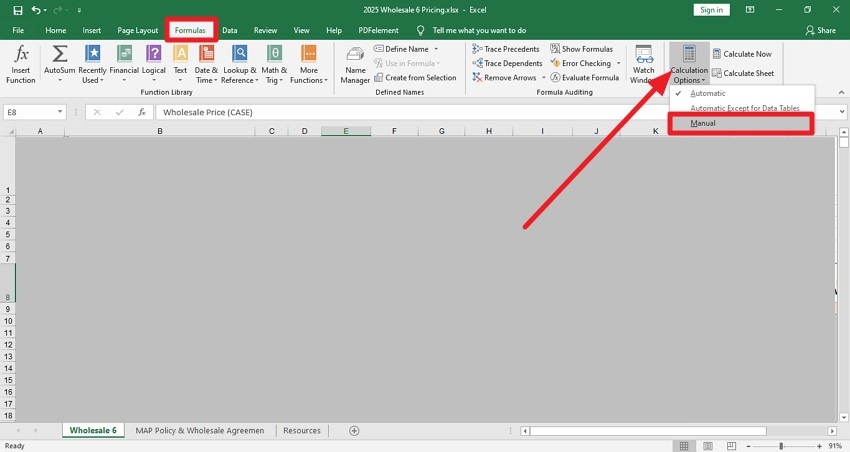
Task: Run Error Checking
Action: point(581,63)
